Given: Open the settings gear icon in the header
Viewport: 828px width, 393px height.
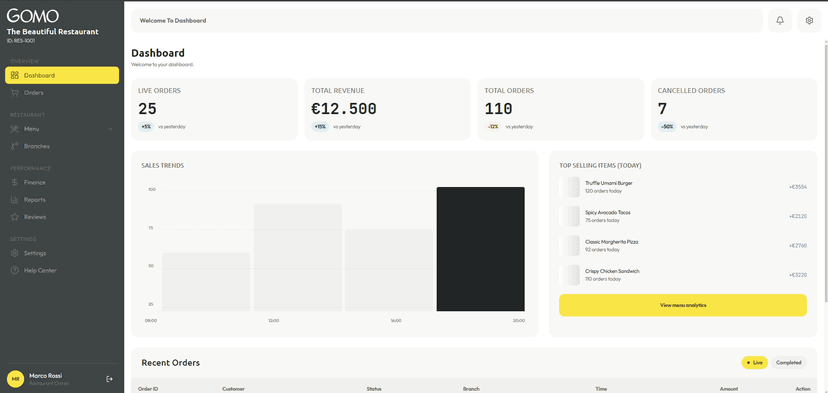Looking at the screenshot, I should [809, 21].
